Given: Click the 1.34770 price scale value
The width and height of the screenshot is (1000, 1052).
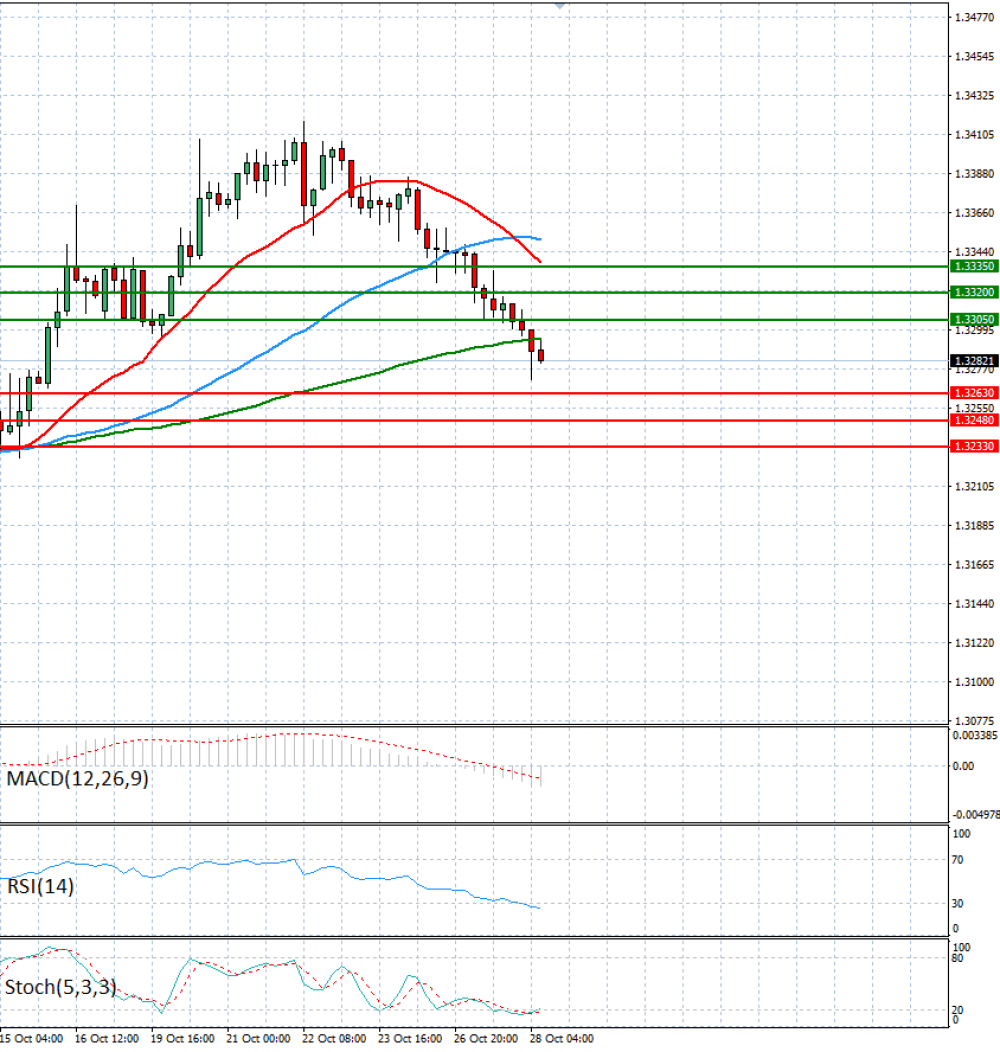Looking at the screenshot, I should (x=974, y=17).
